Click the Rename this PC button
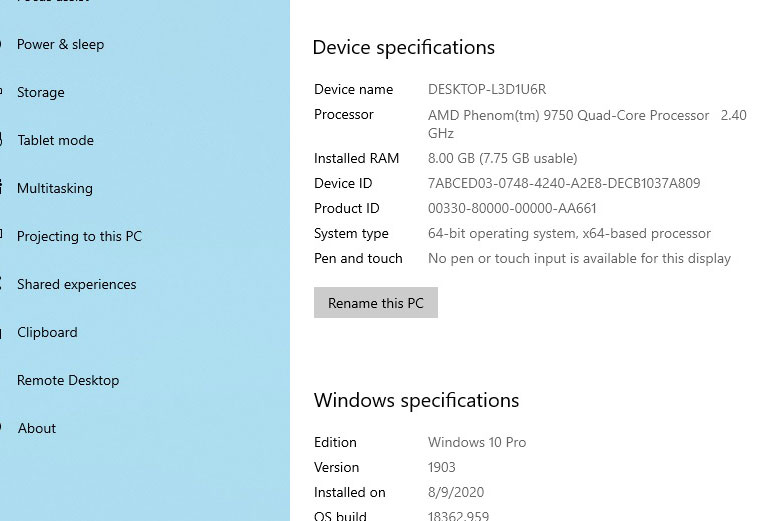Screen dimensions: 782x521 (x=376, y=303)
